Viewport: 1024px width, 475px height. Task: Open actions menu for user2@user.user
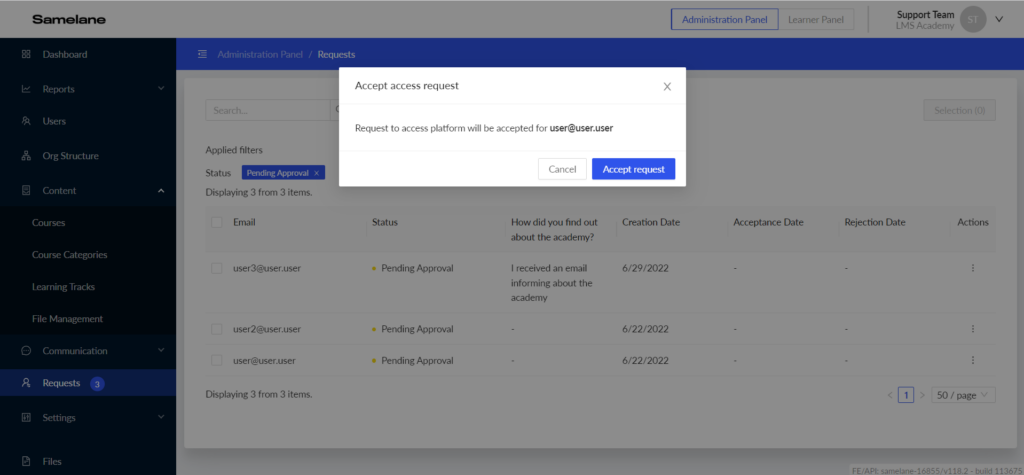click(972, 328)
